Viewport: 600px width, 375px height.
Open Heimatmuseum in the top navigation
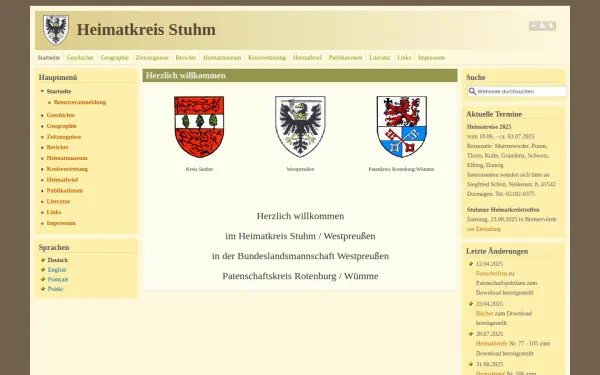point(222,58)
